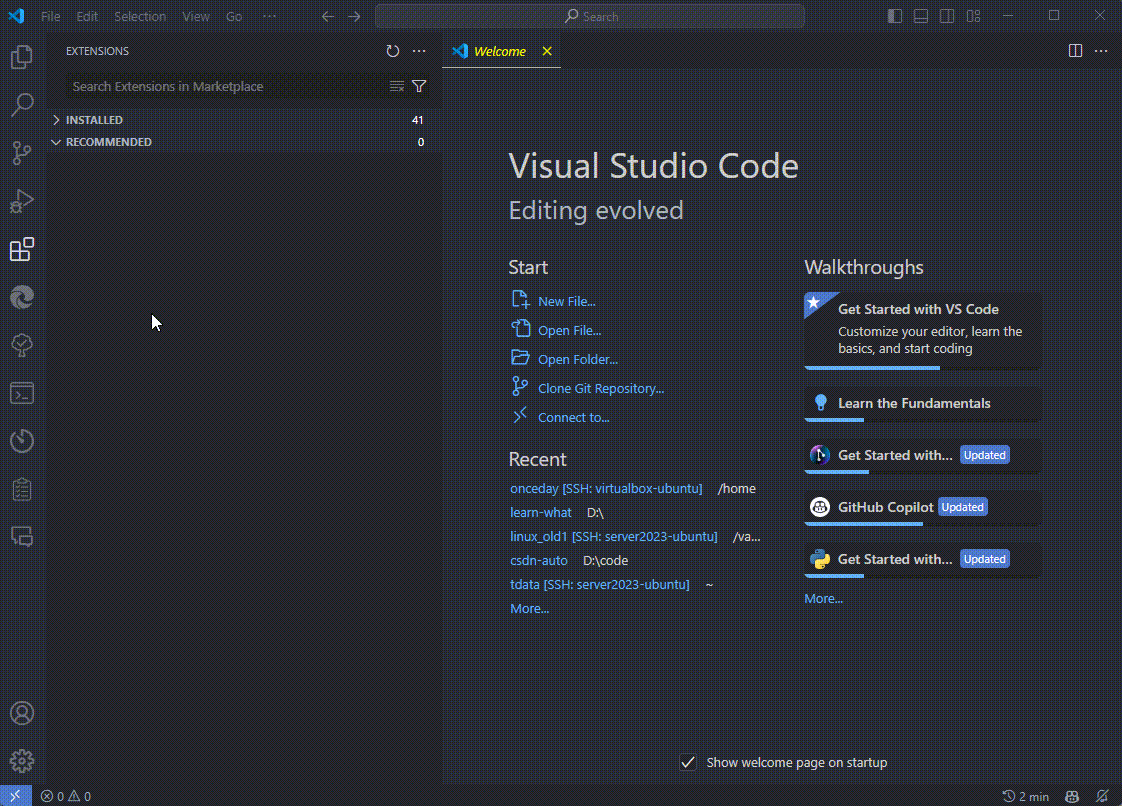The image size is (1122, 806).
Task: Click the Copilot status bar icon
Action: pyautogui.click(x=1072, y=796)
